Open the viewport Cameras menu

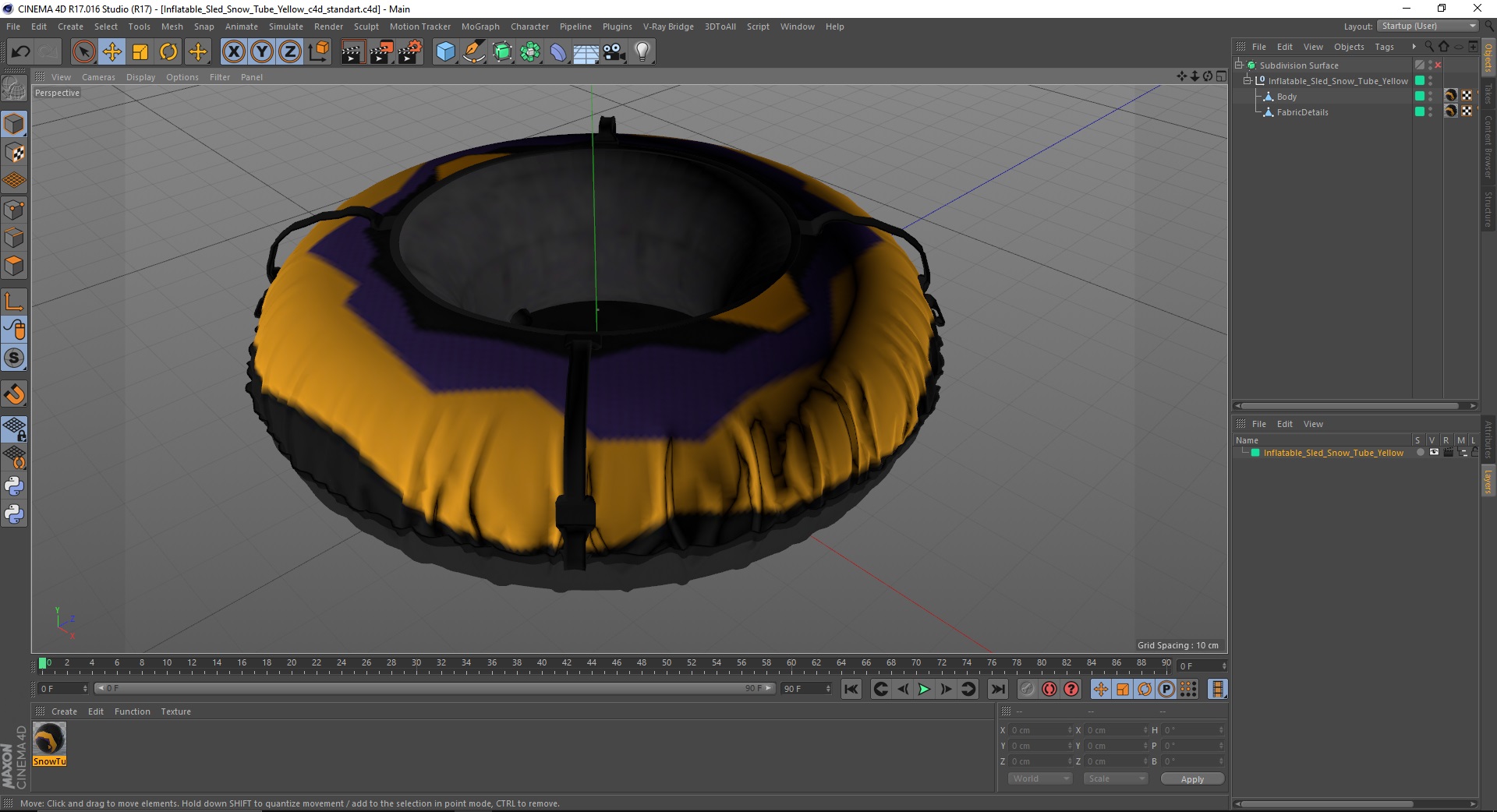pyautogui.click(x=98, y=77)
